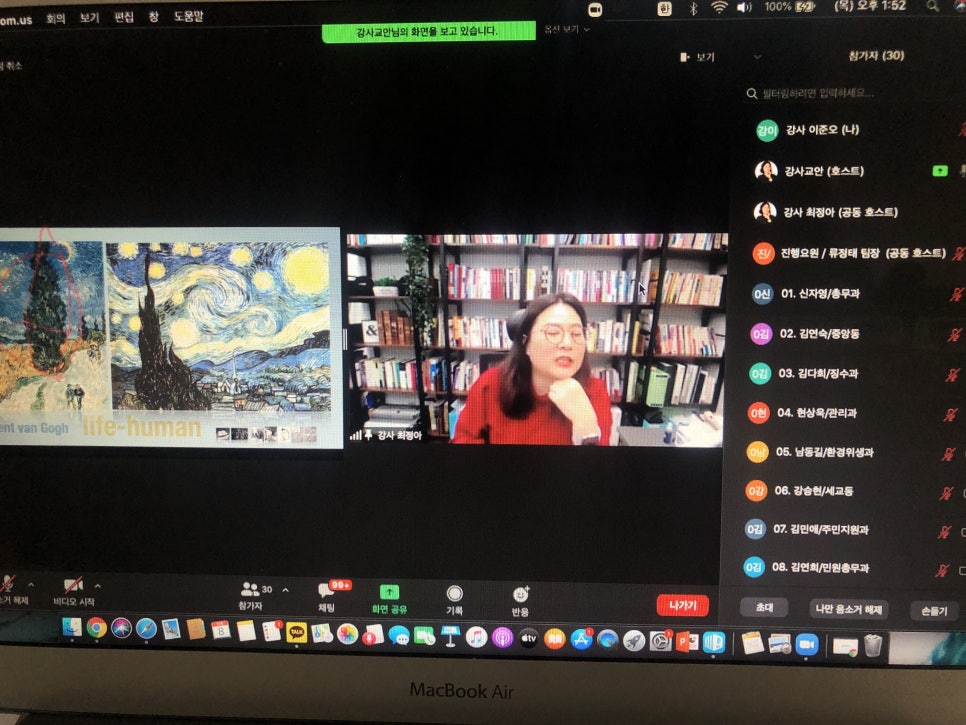Open Podcasts from the Dock

pyautogui.click(x=503, y=638)
